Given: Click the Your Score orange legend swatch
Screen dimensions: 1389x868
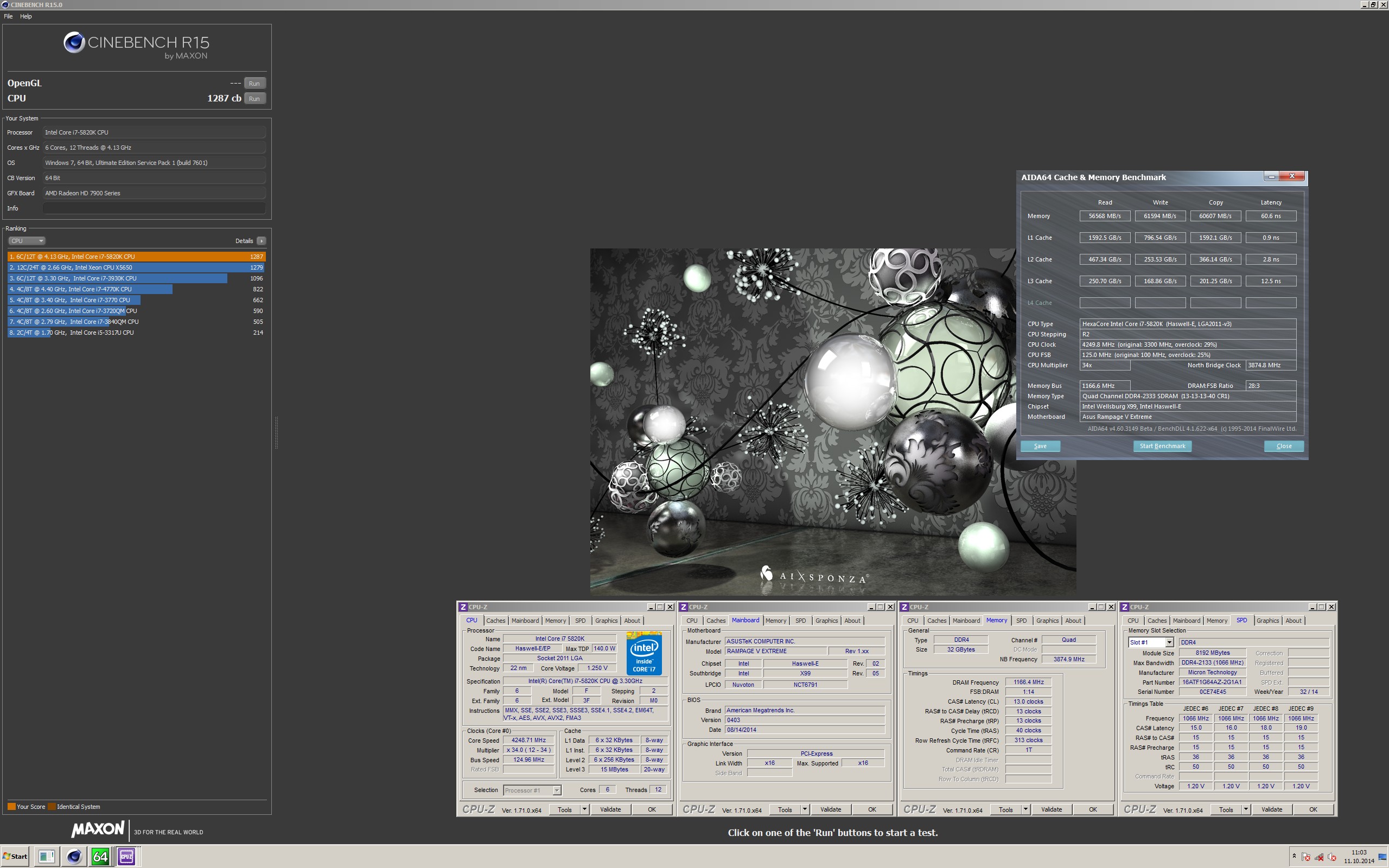Looking at the screenshot, I should point(11,807).
